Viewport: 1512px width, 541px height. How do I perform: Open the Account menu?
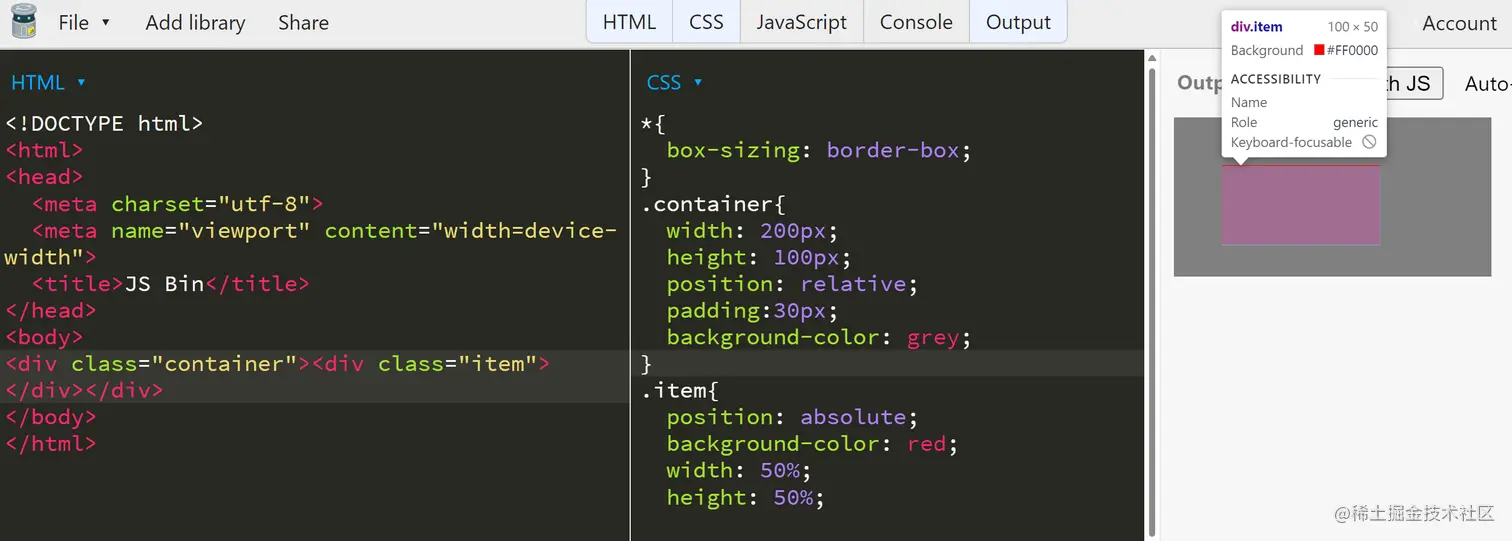1459,23
